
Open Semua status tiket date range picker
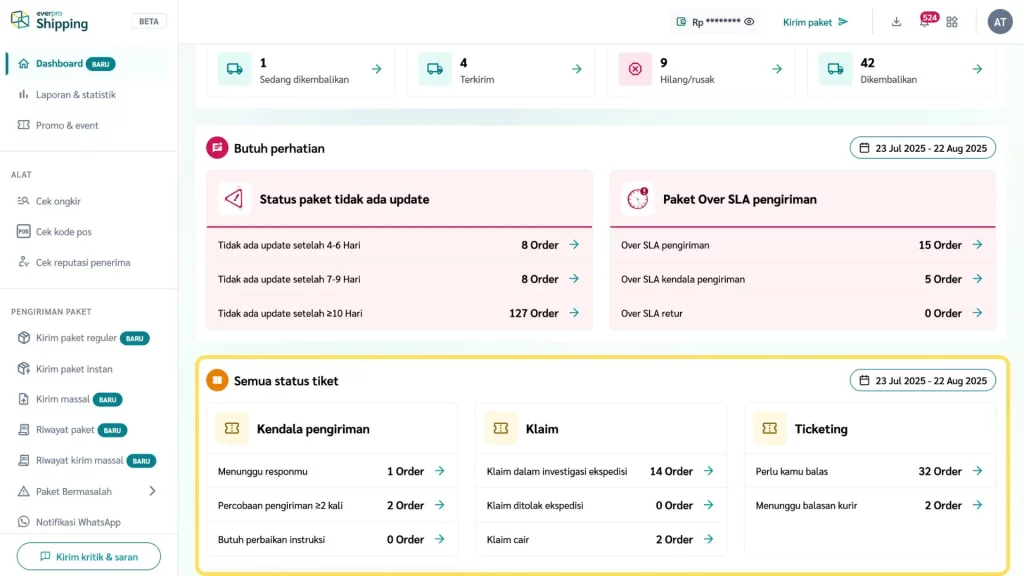coord(922,380)
